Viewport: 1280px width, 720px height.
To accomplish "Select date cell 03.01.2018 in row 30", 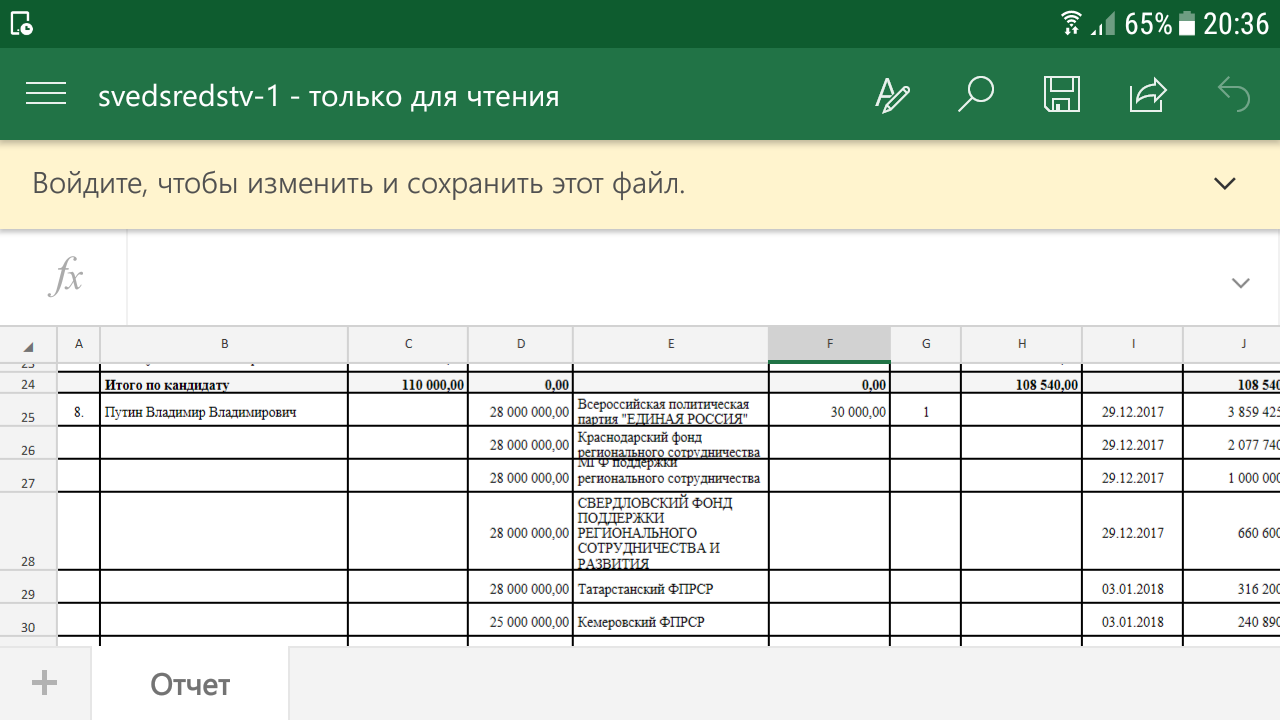I will pyautogui.click(x=1133, y=620).
